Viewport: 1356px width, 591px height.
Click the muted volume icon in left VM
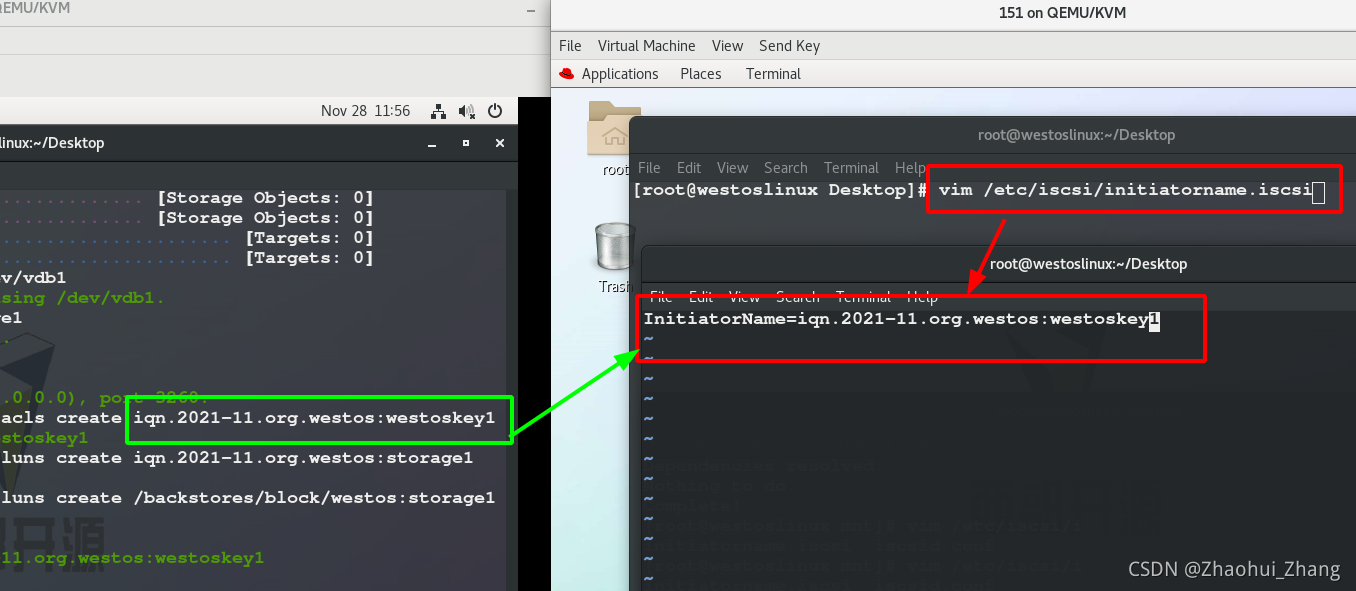click(466, 111)
